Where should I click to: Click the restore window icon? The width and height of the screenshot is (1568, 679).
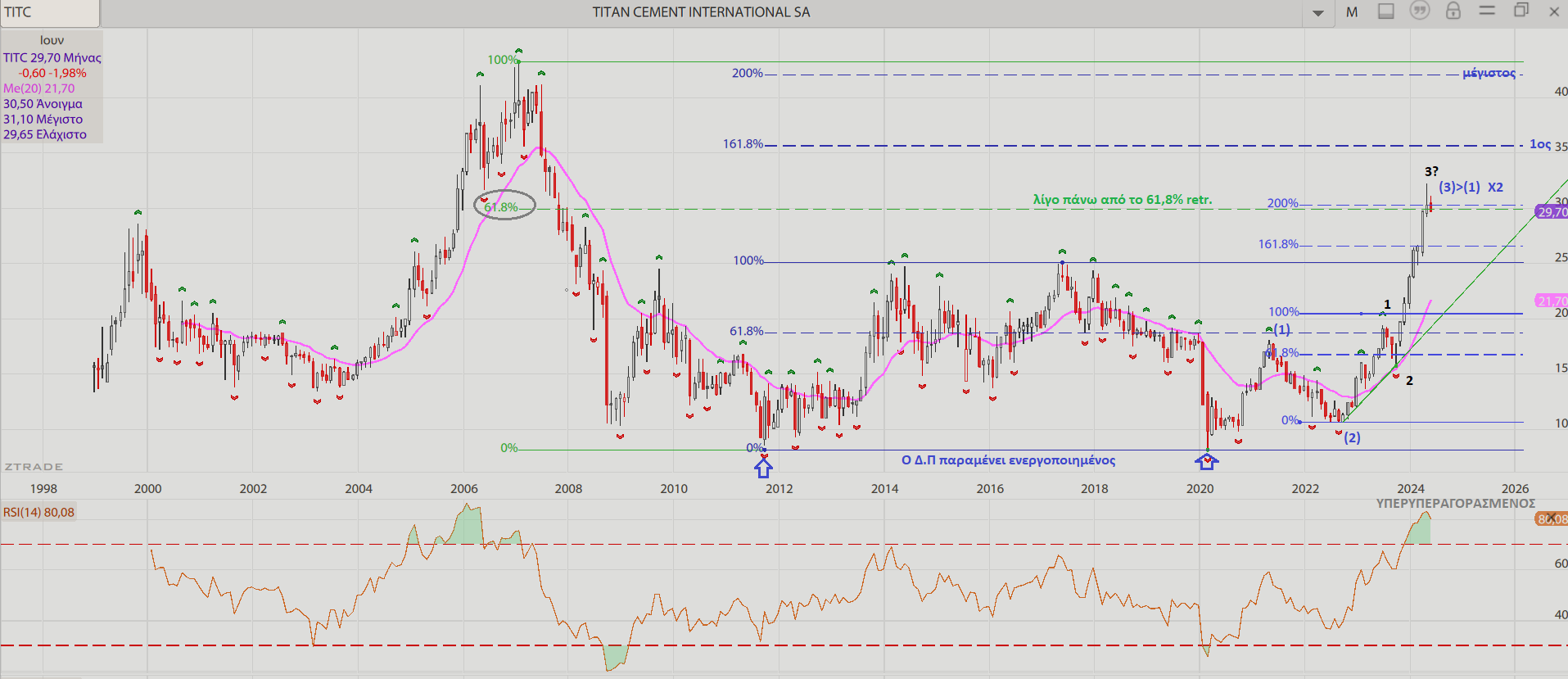point(1521,11)
